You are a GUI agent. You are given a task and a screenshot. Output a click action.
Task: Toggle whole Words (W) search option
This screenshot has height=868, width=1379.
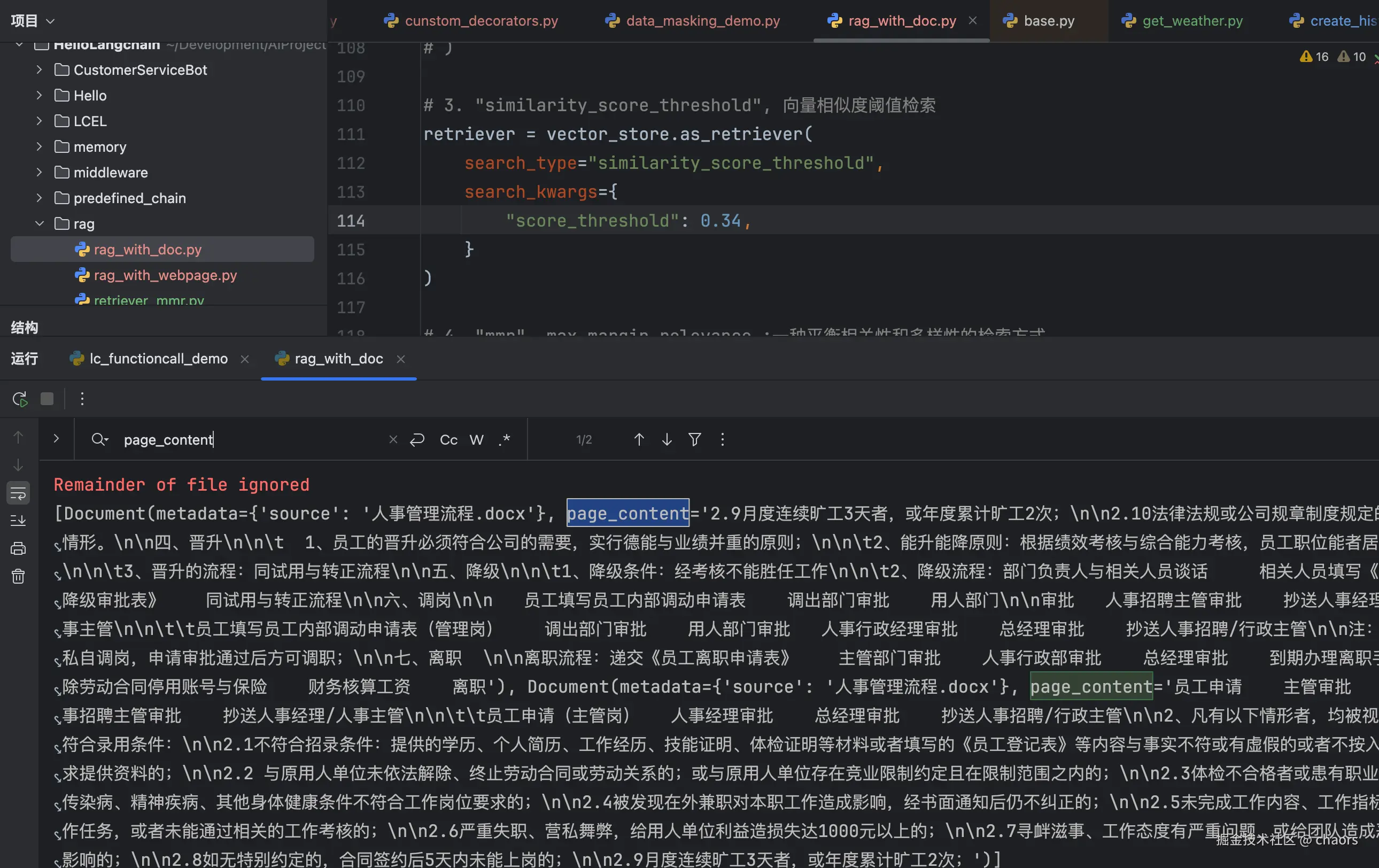(x=476, y=440)
